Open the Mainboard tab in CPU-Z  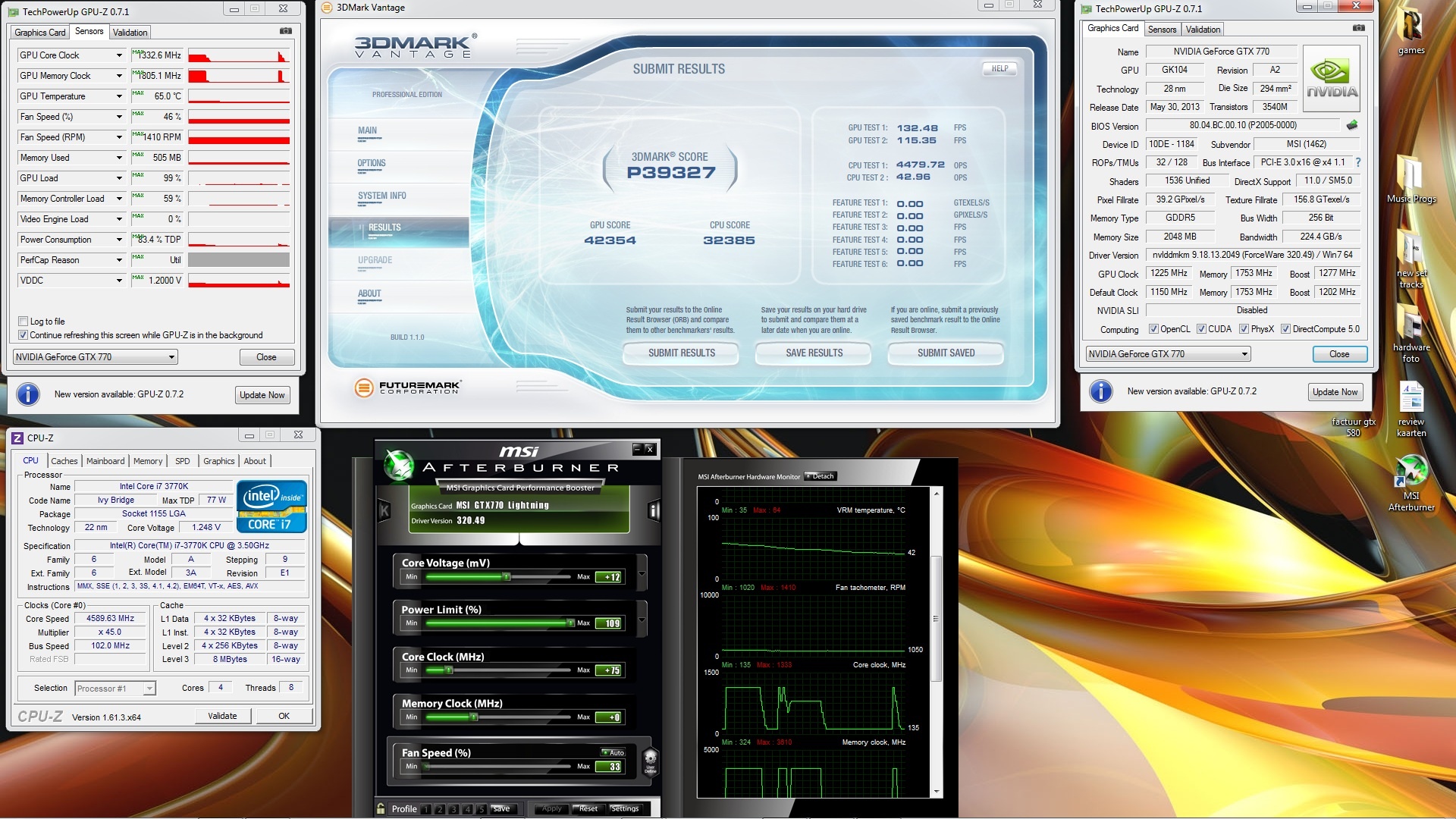coord(105,461)
